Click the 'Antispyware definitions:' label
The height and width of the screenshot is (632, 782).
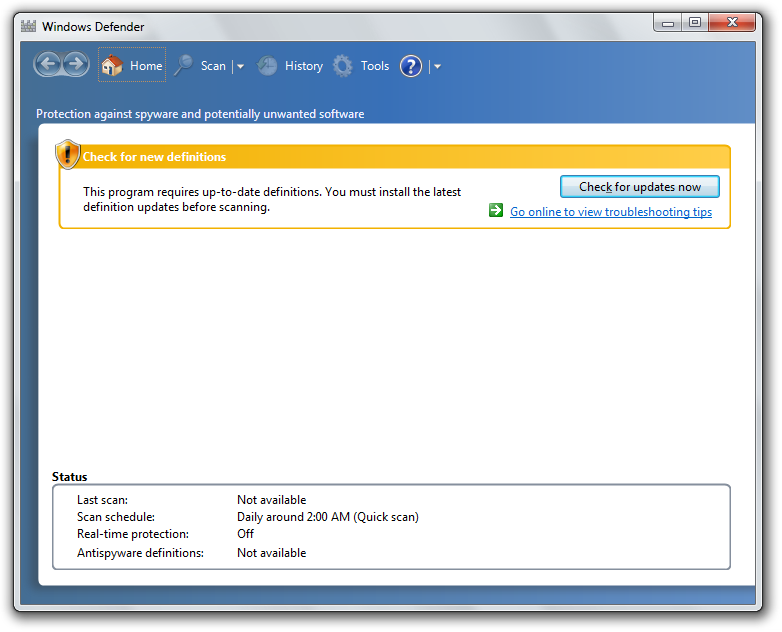point(140,553)
